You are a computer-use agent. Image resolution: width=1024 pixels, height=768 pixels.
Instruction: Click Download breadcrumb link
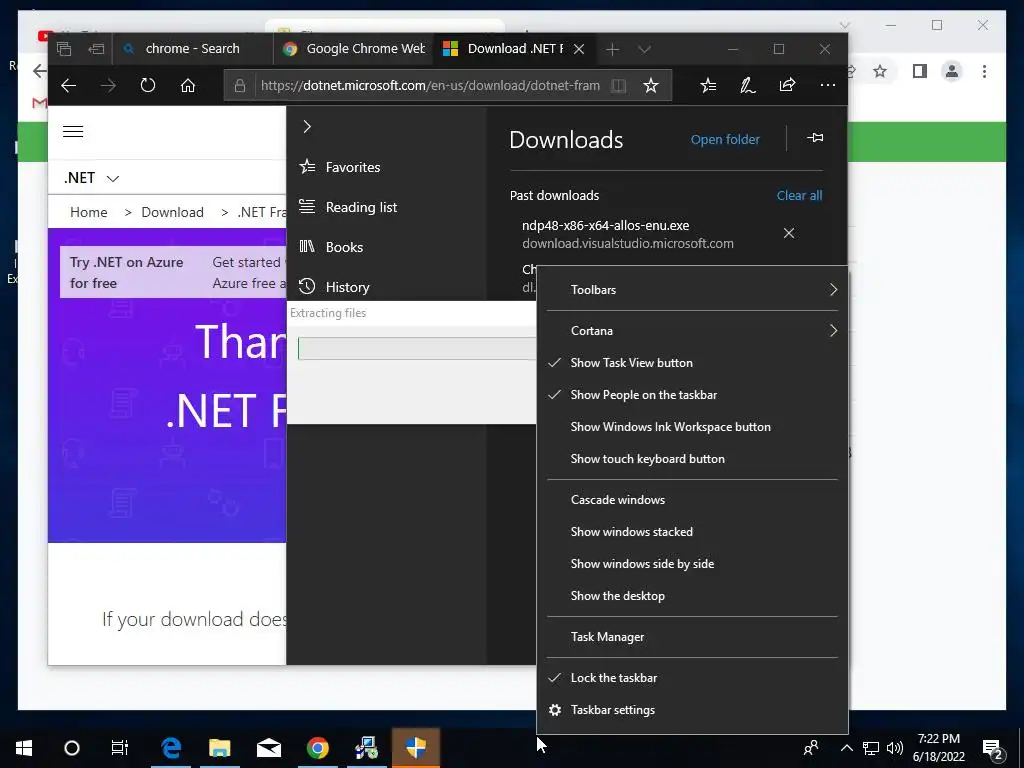point(172,212)
